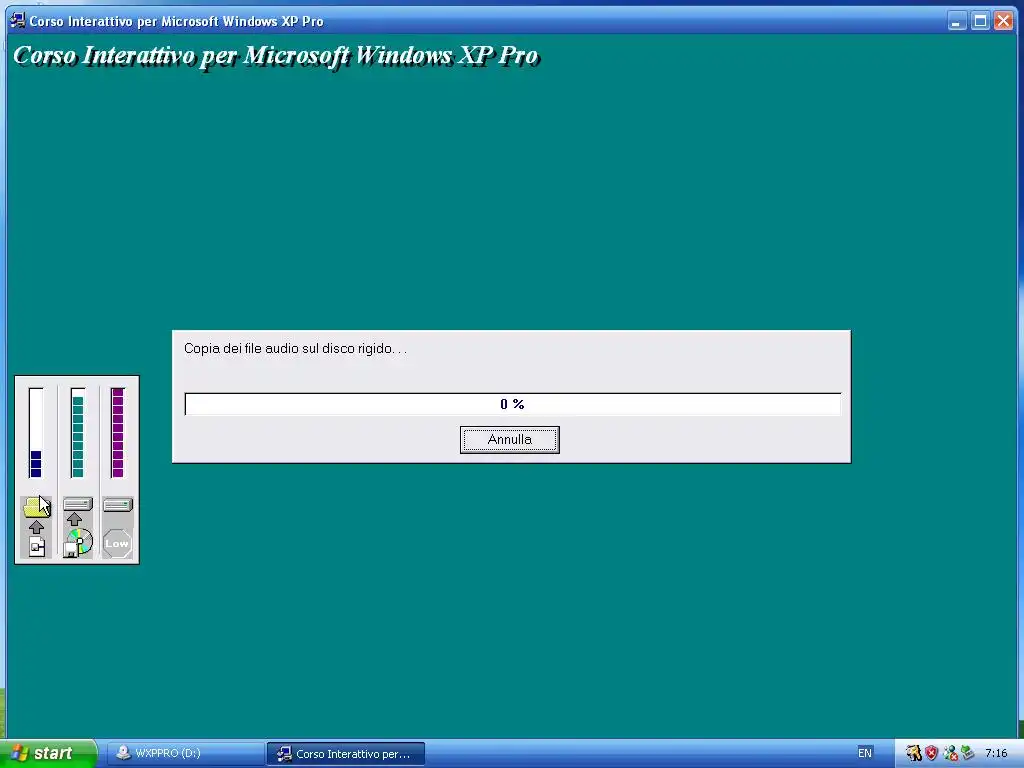The image size is (1024, 768).
Task: Maximize the Corso Interattivo window
Action: 980,21
